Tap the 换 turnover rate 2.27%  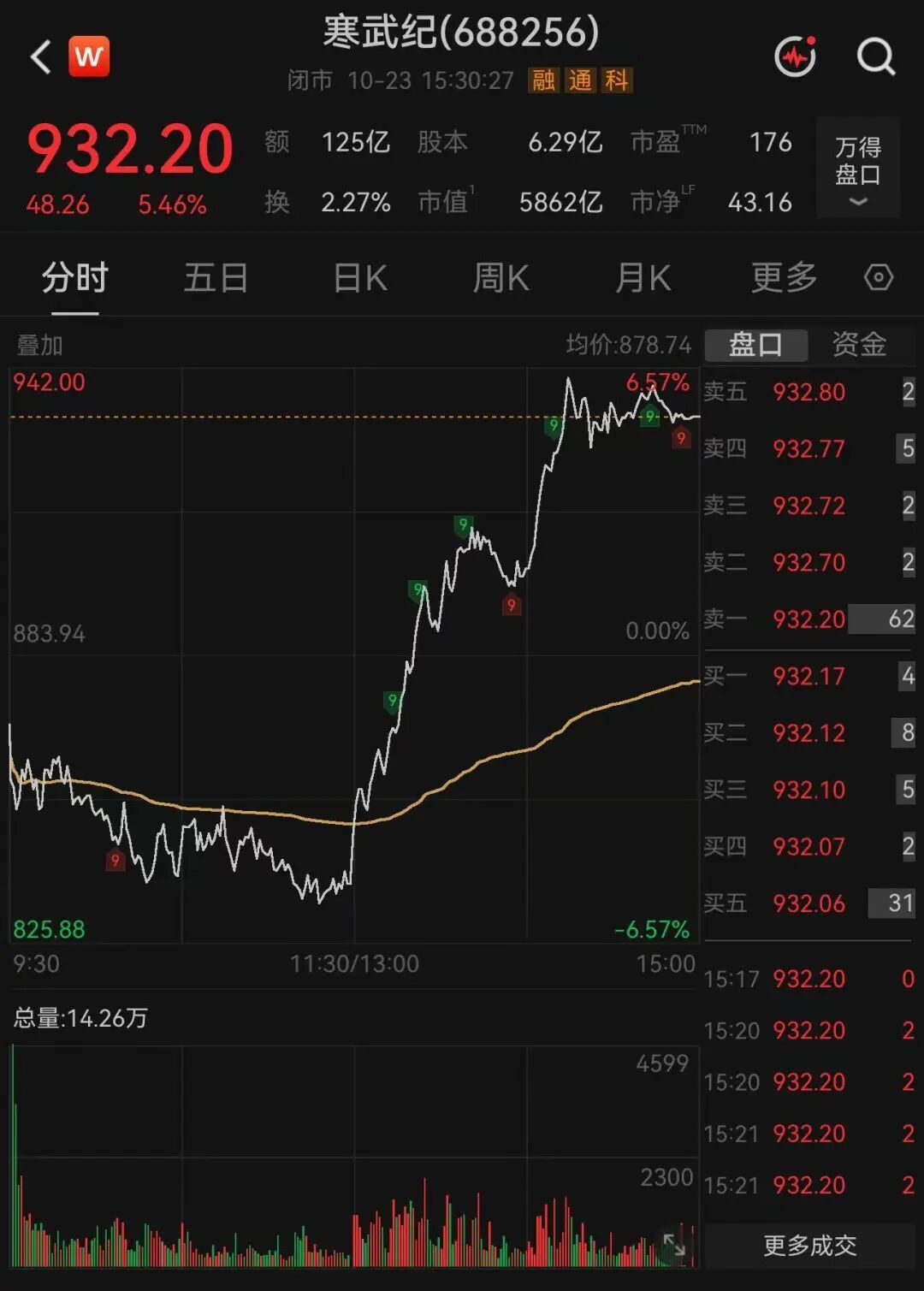(355, 202)
